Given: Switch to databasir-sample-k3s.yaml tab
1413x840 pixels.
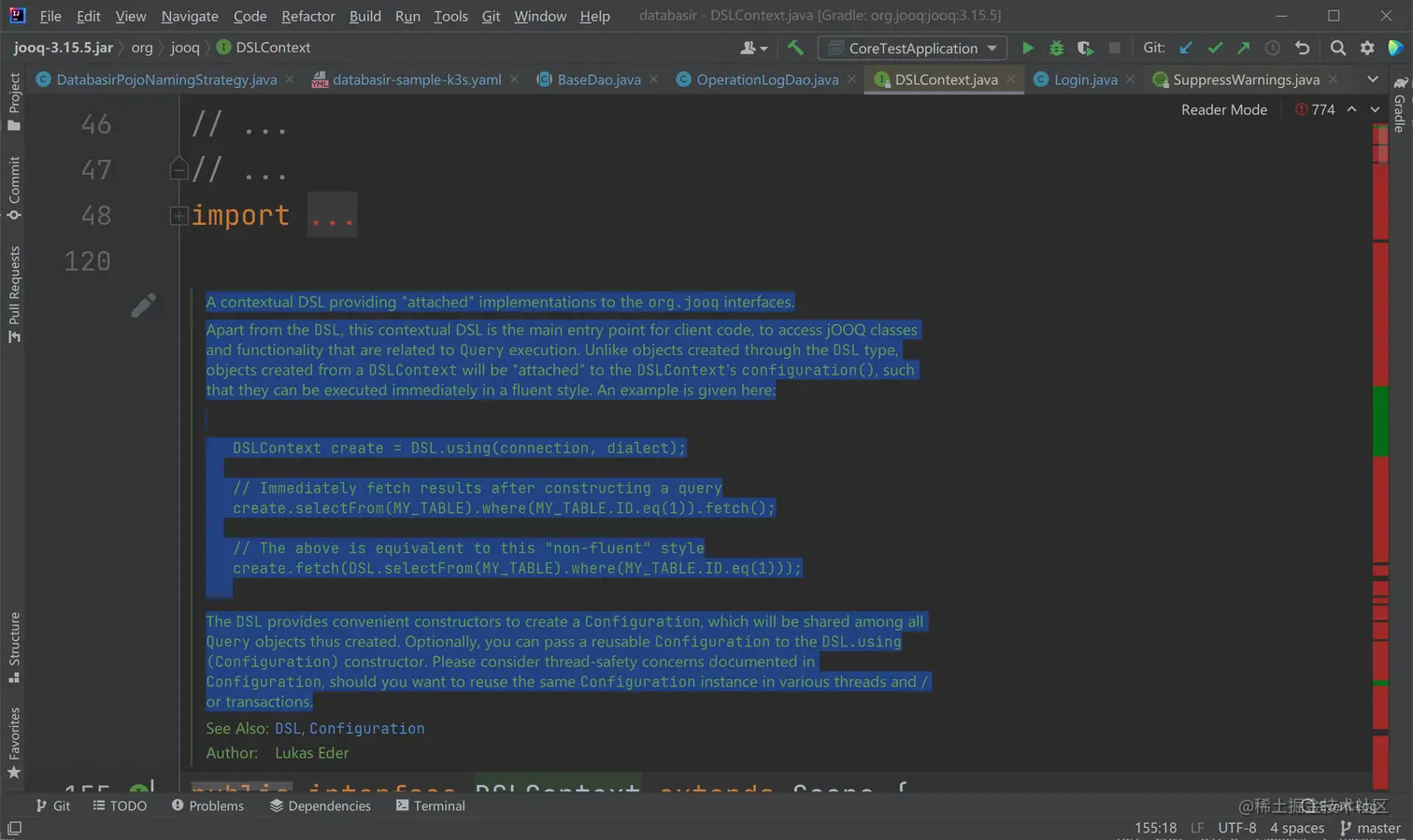Looking at the screenshot, I should 416,79.
